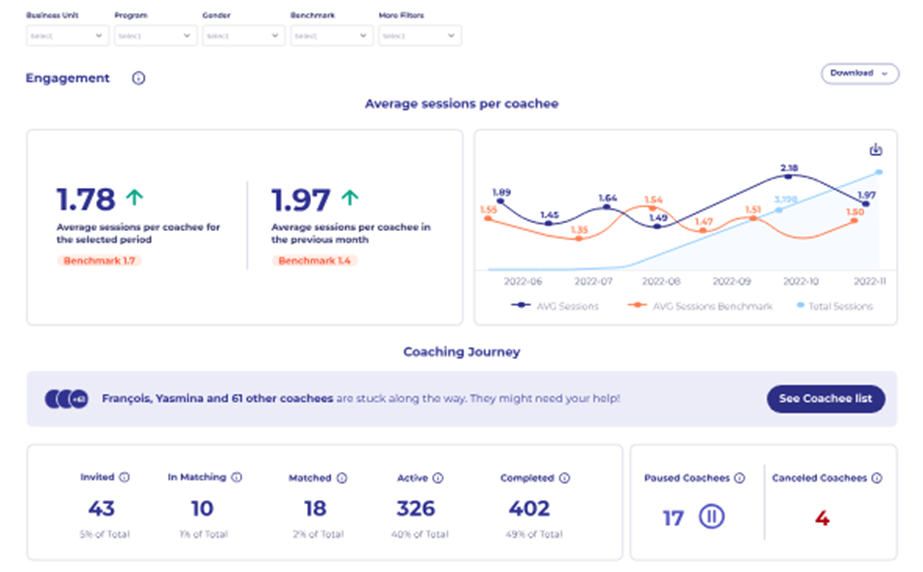Viewport: 923px width, 572px height.
Task: Show info for the Invited metric
Action: (x=124, y=477)
